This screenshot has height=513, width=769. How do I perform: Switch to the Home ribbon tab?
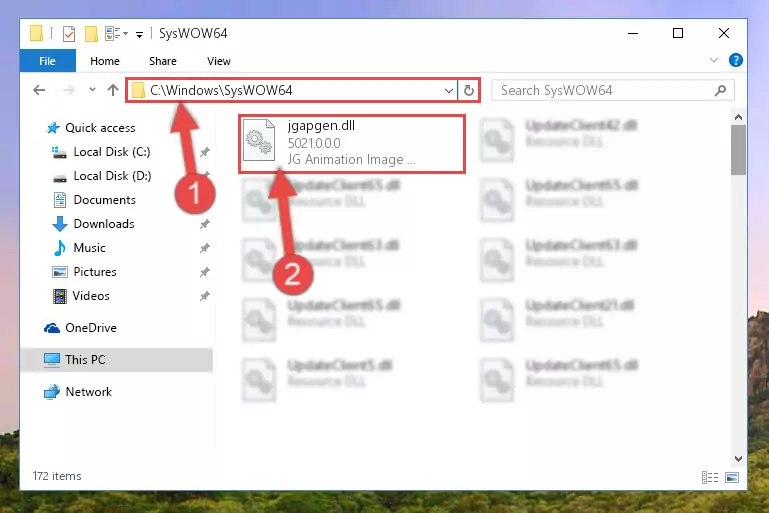pos(104,61)
